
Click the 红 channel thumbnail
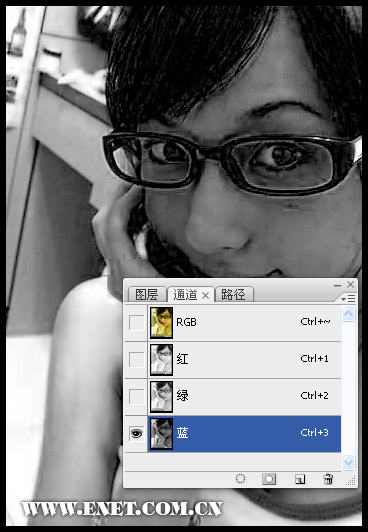(161, 360)
